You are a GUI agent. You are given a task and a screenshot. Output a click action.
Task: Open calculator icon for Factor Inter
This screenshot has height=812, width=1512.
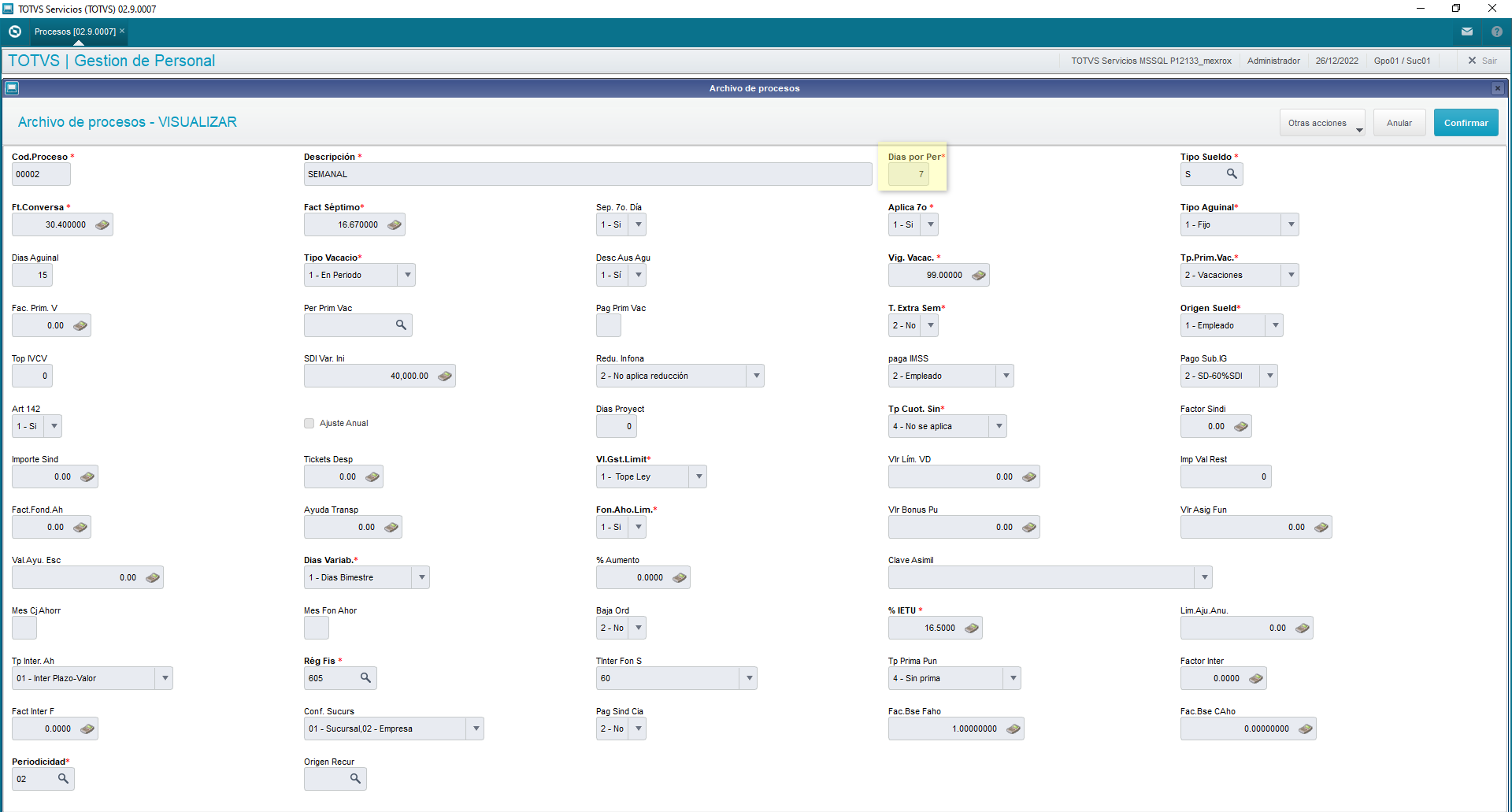1256,679
